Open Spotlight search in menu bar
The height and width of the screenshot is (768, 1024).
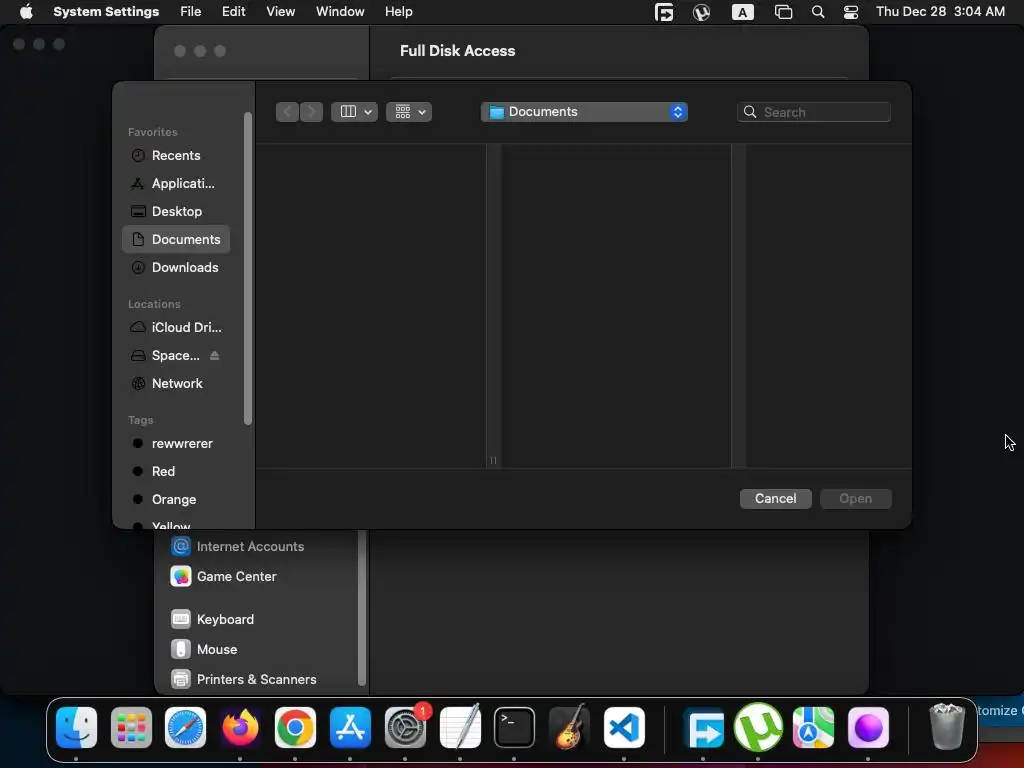click(x=818, y=12)
